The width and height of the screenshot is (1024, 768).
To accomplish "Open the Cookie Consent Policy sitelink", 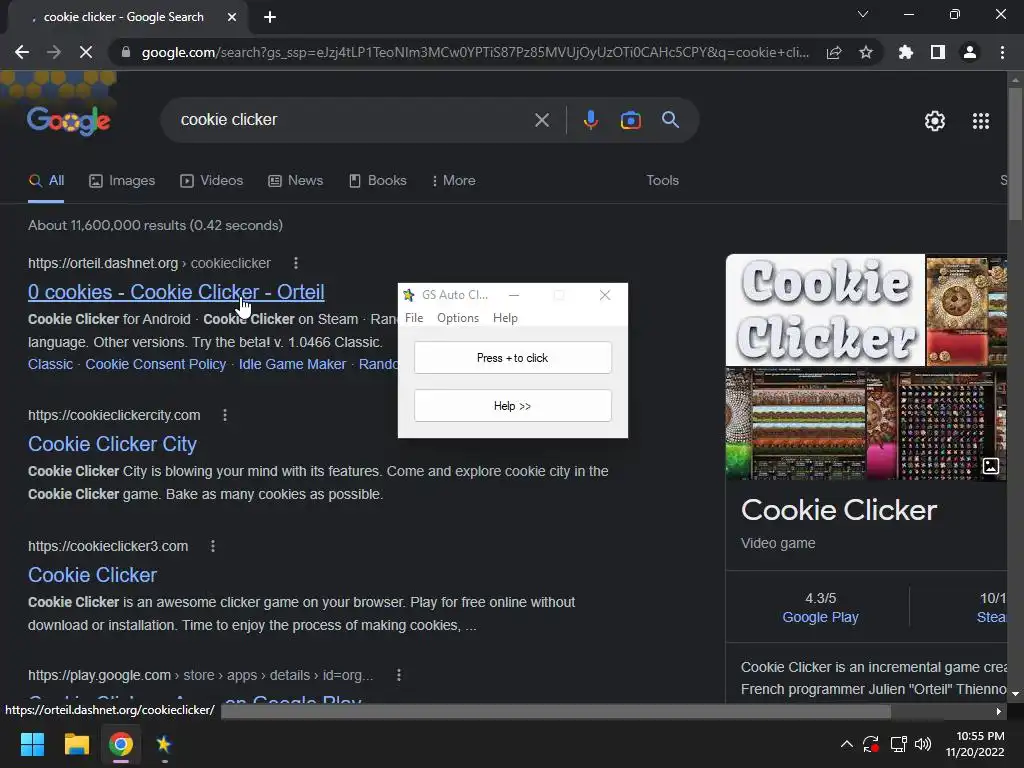I will 155,364.
